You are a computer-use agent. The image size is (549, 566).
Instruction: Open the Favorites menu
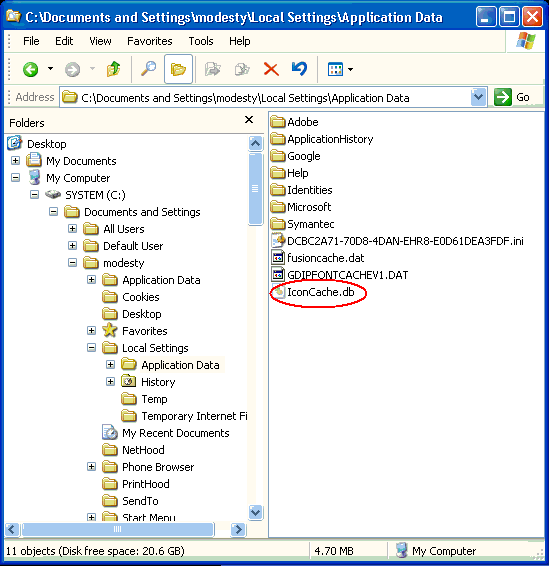pos(149,41)
